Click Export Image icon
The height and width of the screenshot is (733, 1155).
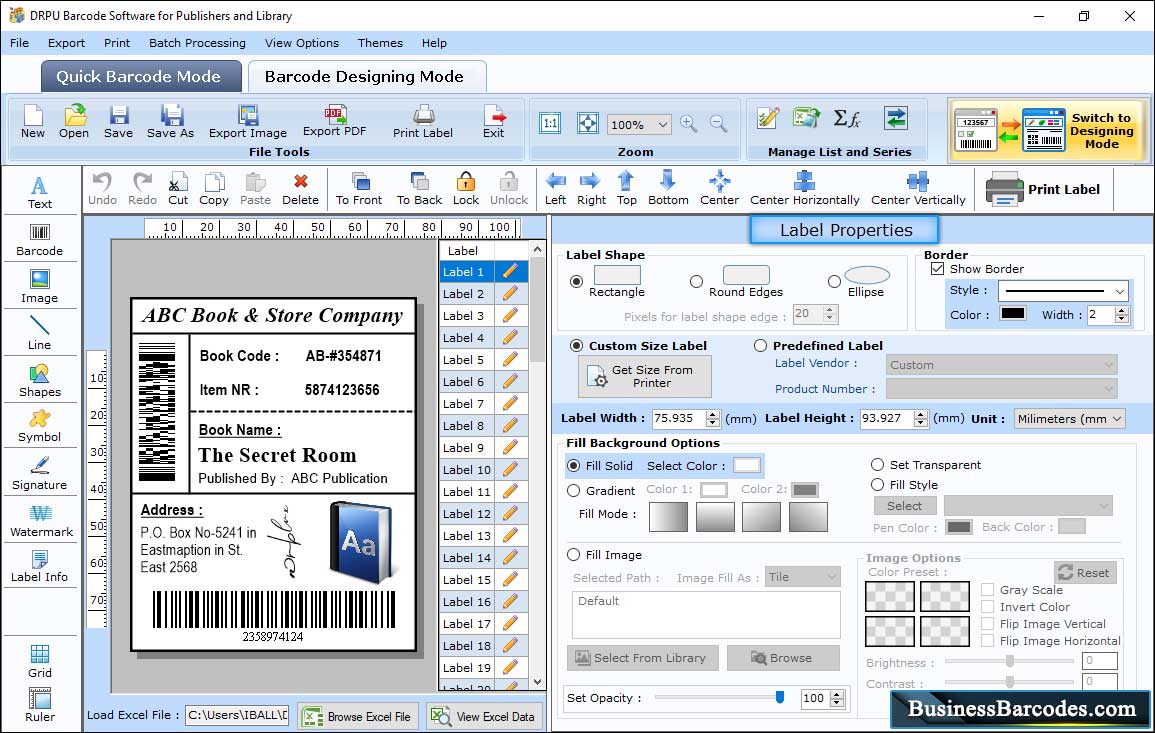coord(248,122)
